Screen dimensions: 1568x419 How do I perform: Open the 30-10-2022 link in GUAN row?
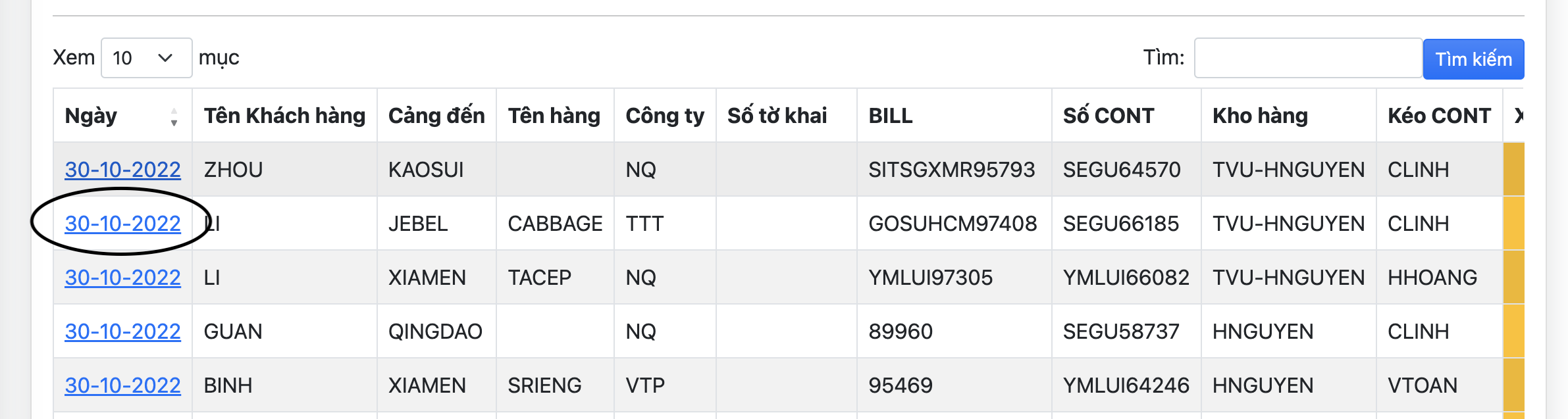122,332
